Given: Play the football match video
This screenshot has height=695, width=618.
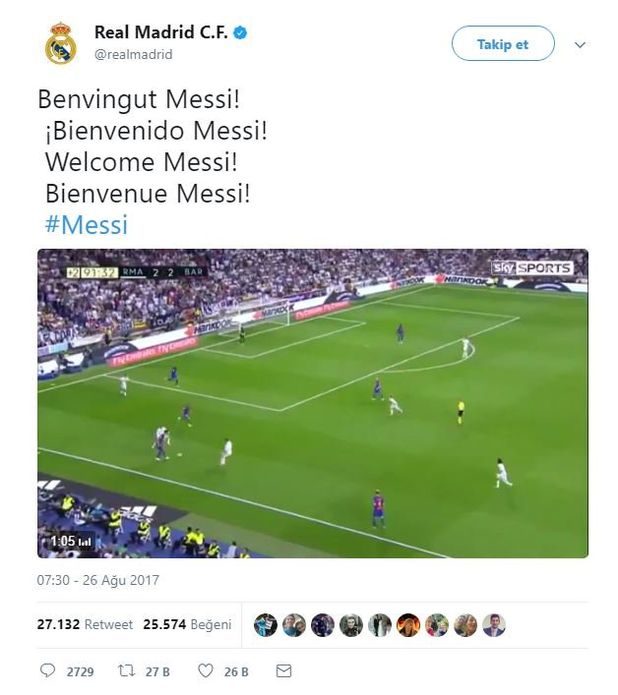Looking at the screenshot, I should (x=312, y=403).
